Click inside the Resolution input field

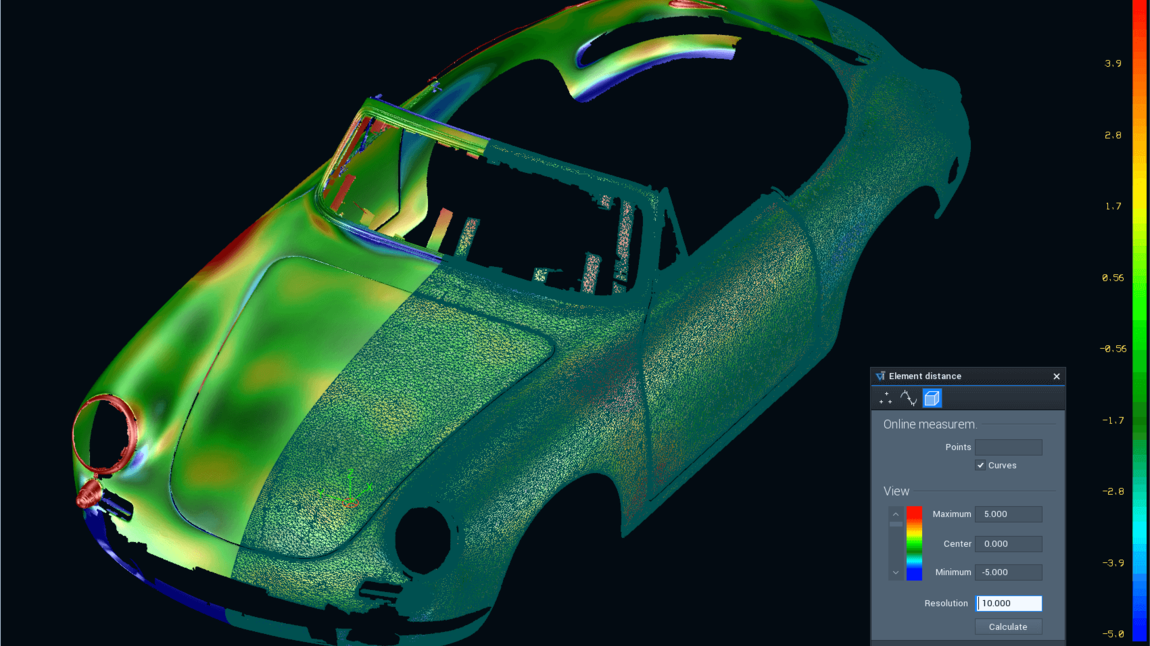coord(1009,602)
